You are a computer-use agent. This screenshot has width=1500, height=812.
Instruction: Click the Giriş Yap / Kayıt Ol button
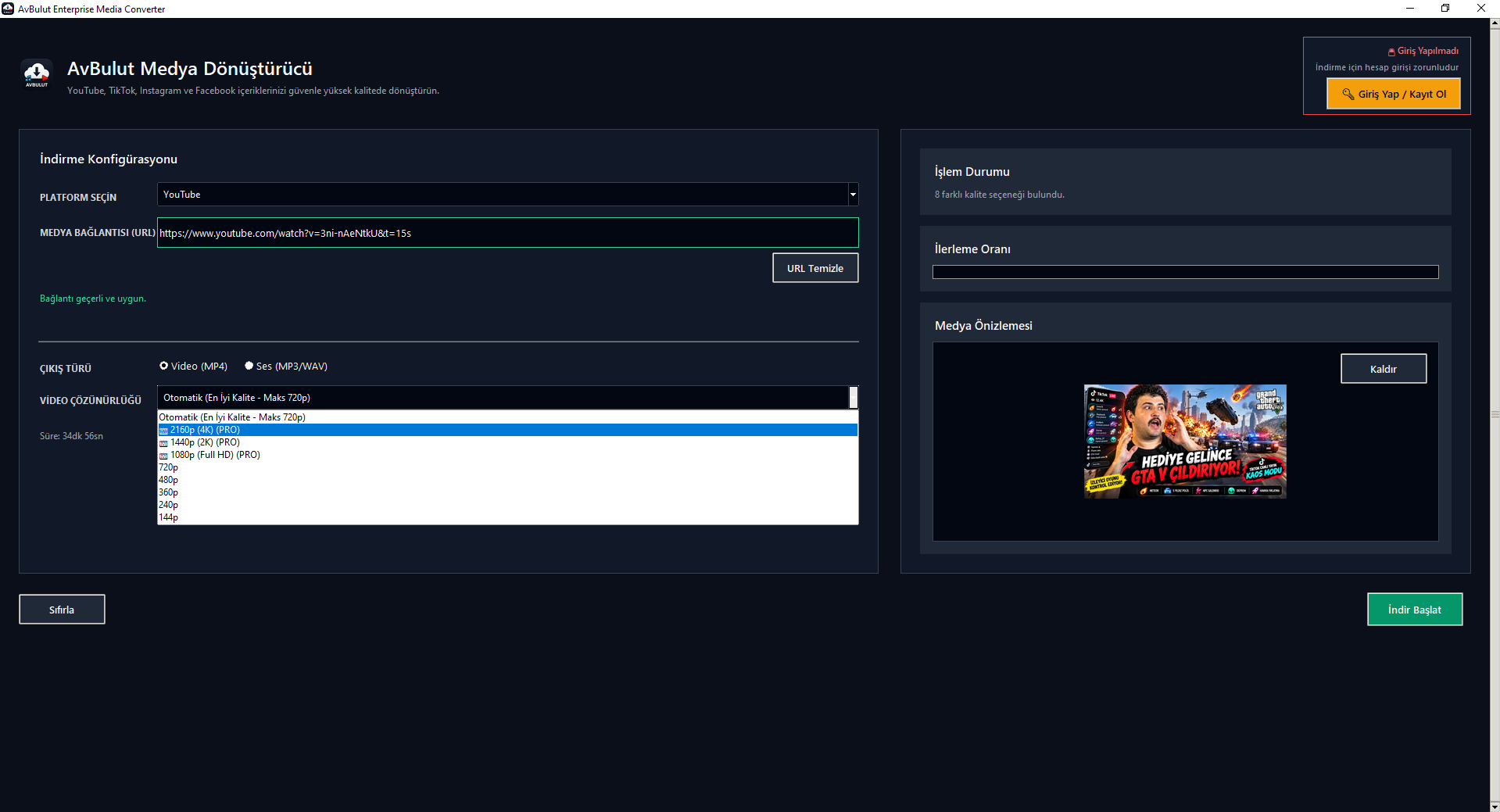pyautogui.click(x=1394, y=95)
